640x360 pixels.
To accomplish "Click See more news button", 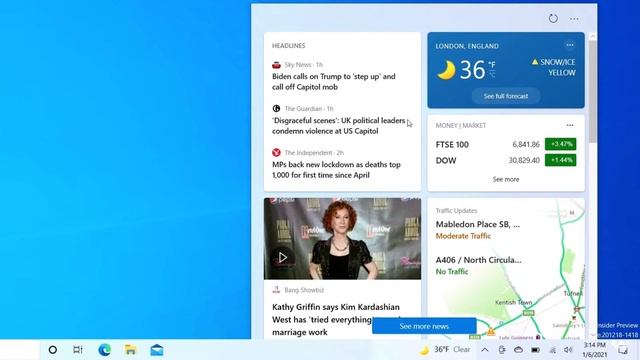I will [x=424, y=326].
